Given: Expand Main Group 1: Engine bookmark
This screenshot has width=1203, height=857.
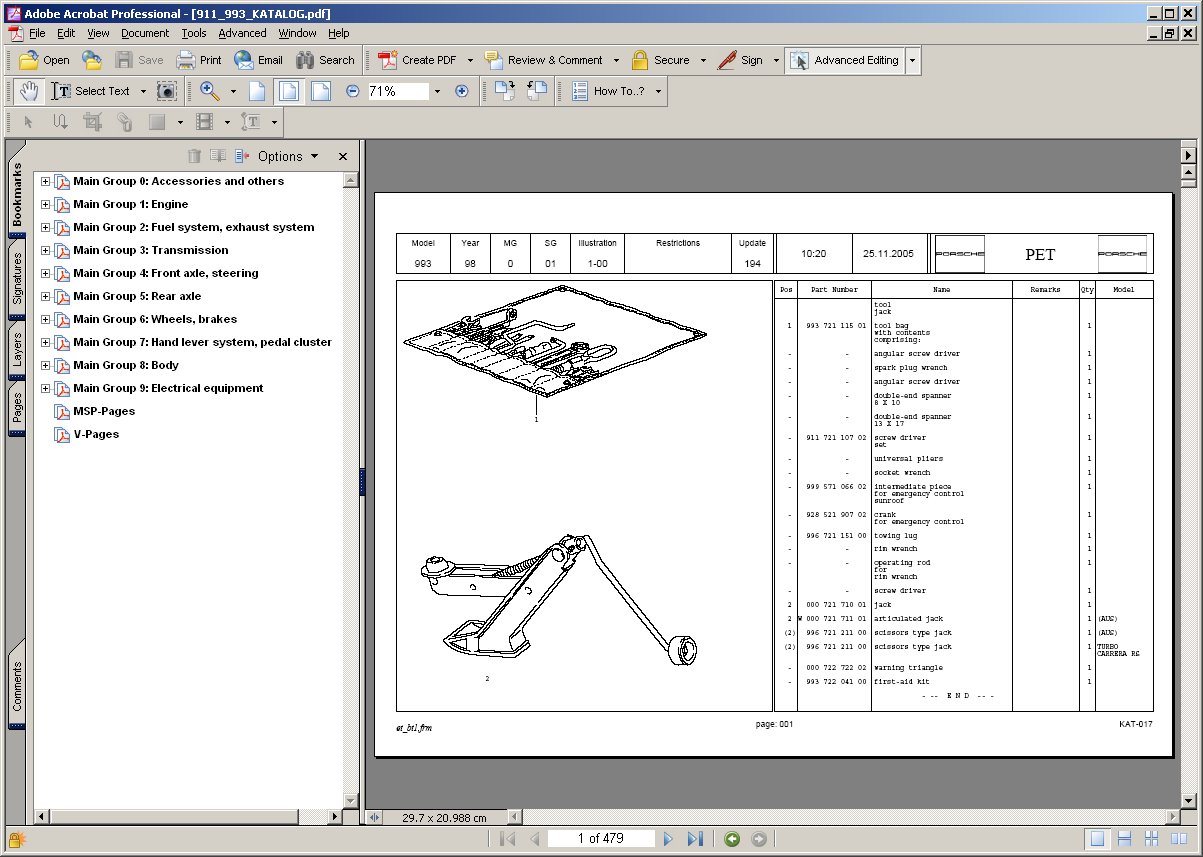Looking at the screenshot, I should [x=45, y=204].
